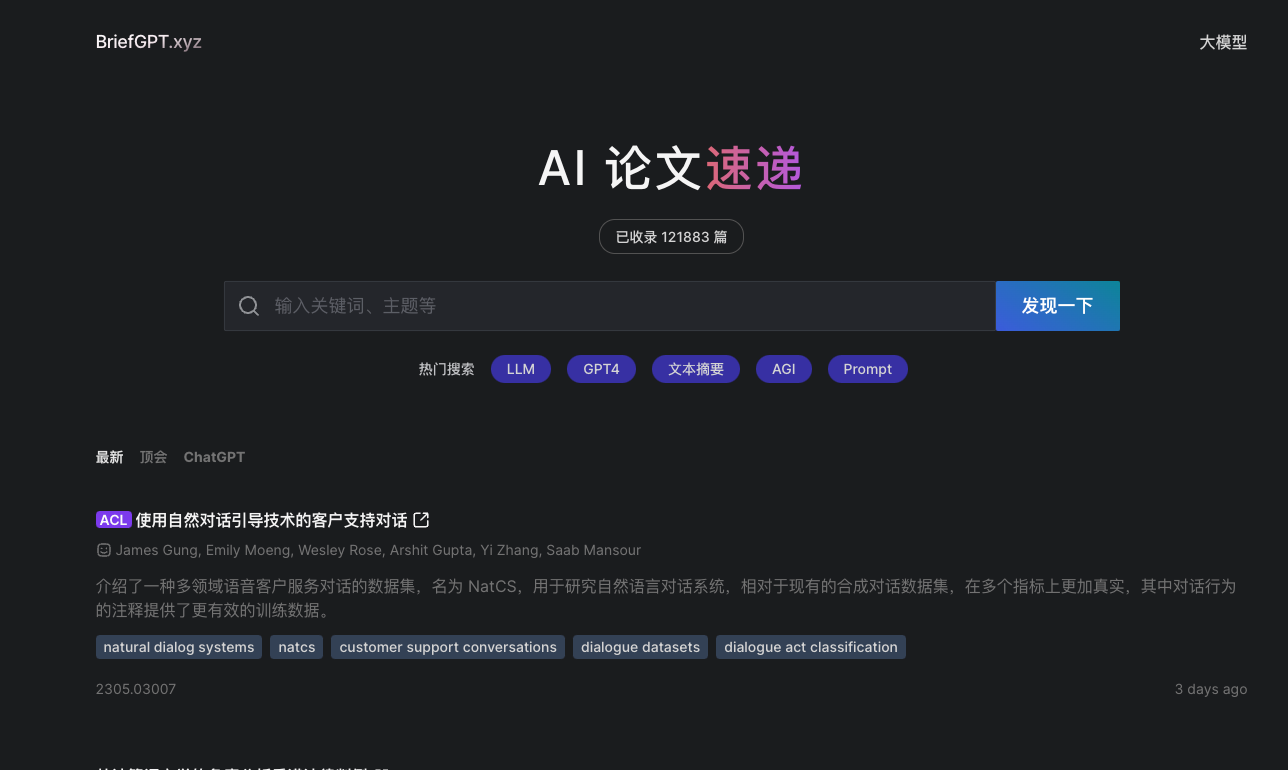Open the 大模型 menu item
Image resolution: width=1288 pixels, height=770 pixels.
pos(1223,42)
